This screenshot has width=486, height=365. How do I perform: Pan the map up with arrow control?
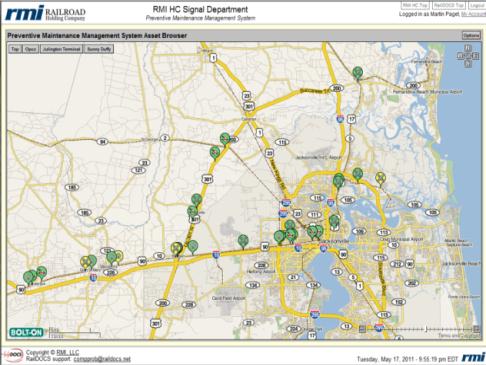(468, 49)
